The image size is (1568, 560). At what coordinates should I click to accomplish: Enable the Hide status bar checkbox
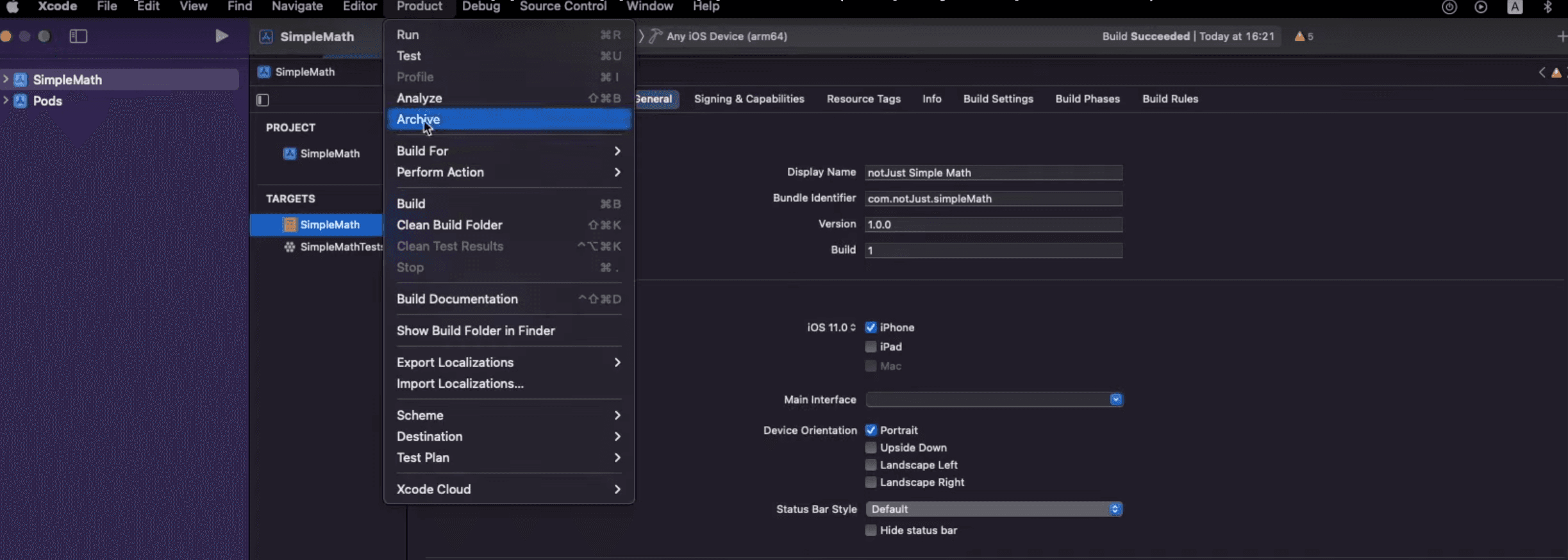(871, 530)
